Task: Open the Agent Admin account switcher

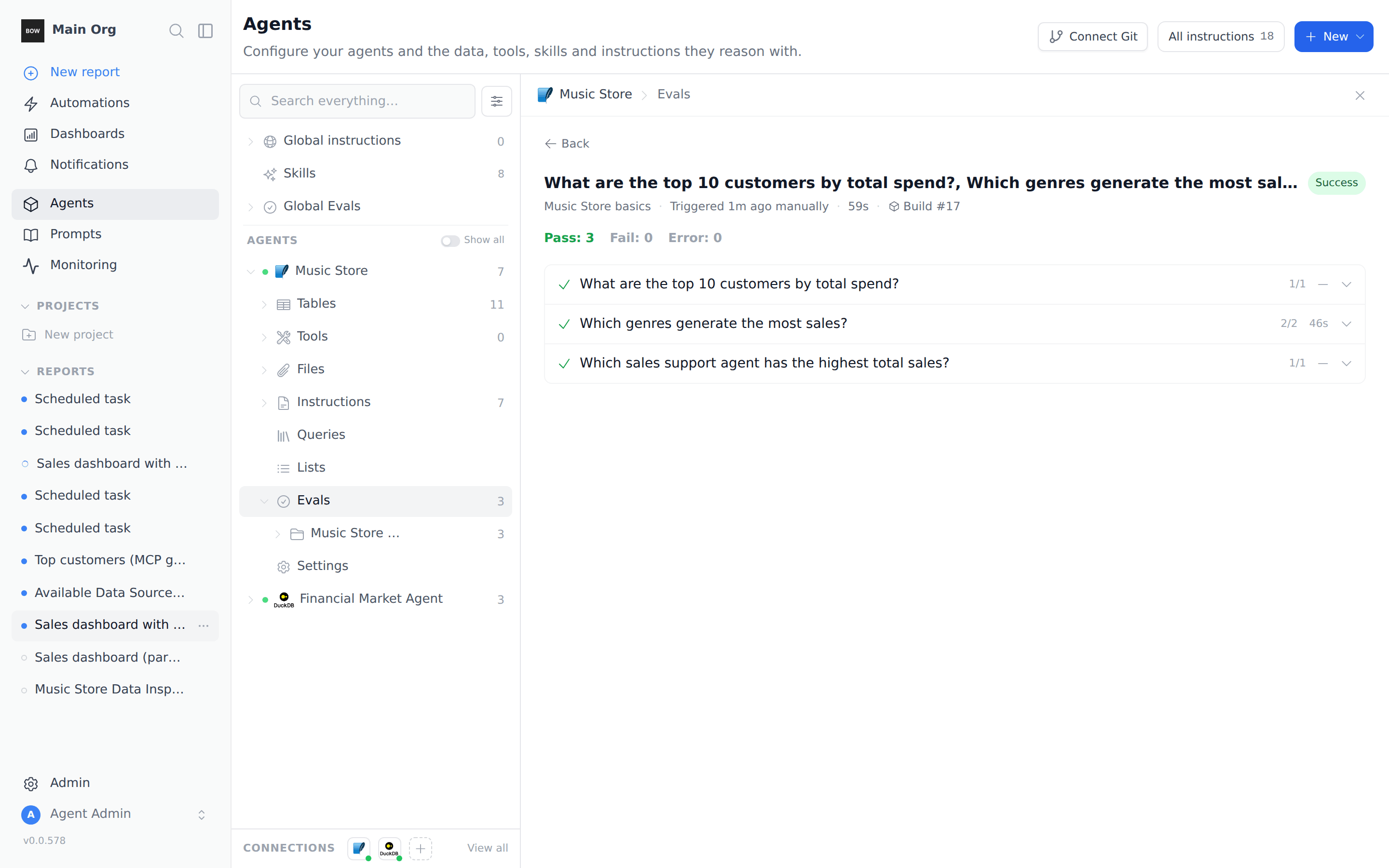Action: pyautogui.click(x=202, y=814)
